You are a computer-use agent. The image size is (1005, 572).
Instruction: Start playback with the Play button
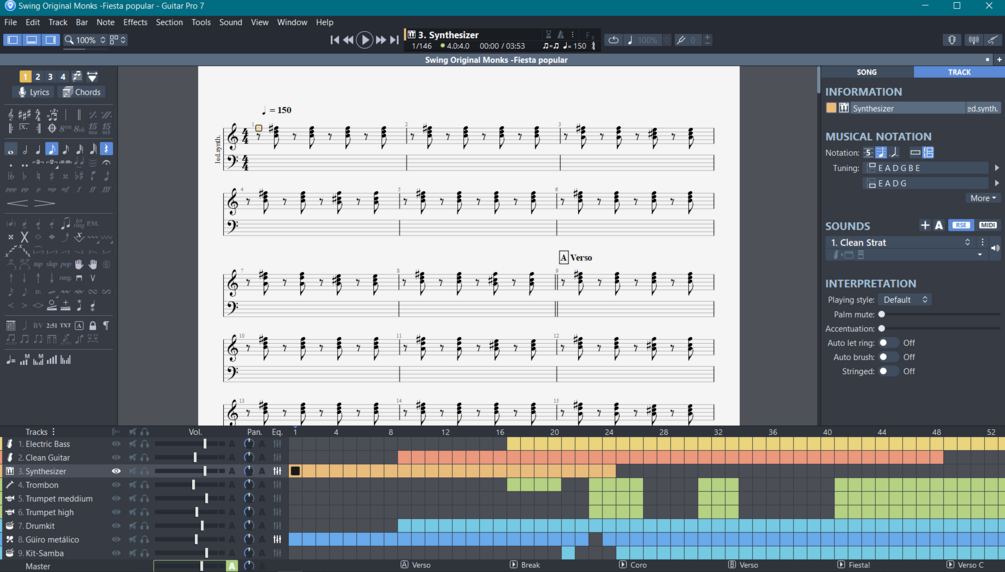[364, 40]
